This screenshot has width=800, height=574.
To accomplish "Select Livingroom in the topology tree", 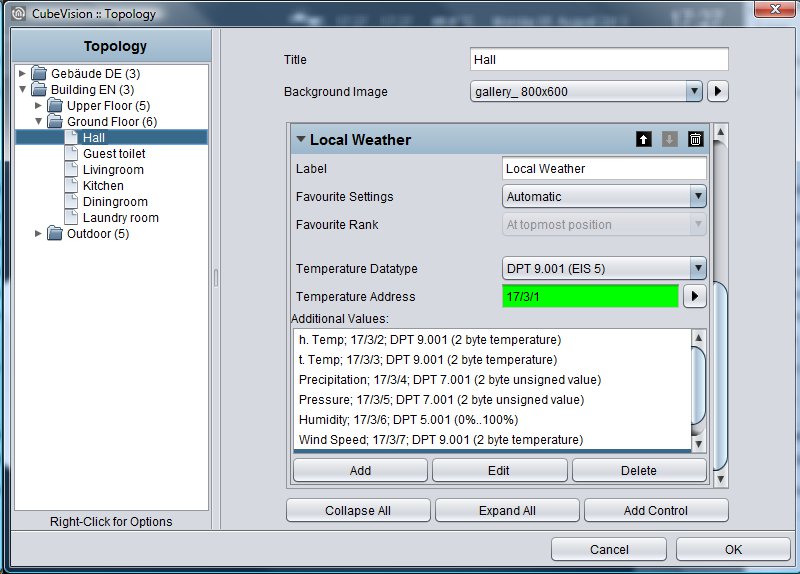I will tap(113, 169).
